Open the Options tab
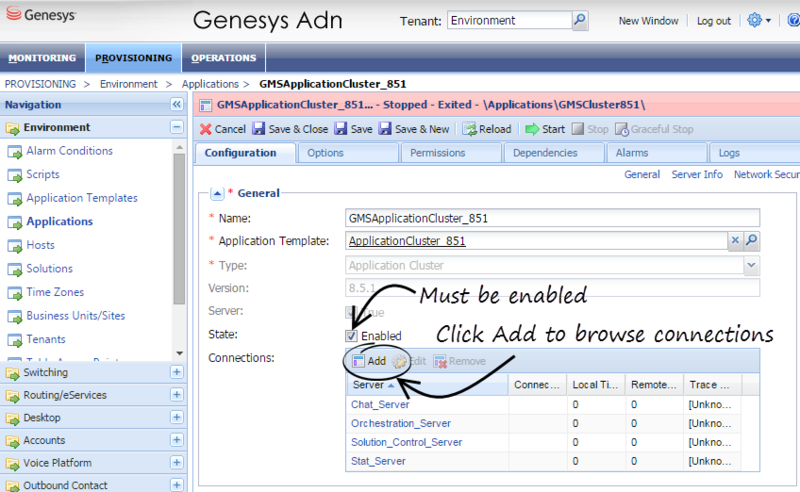 point(347,153)
